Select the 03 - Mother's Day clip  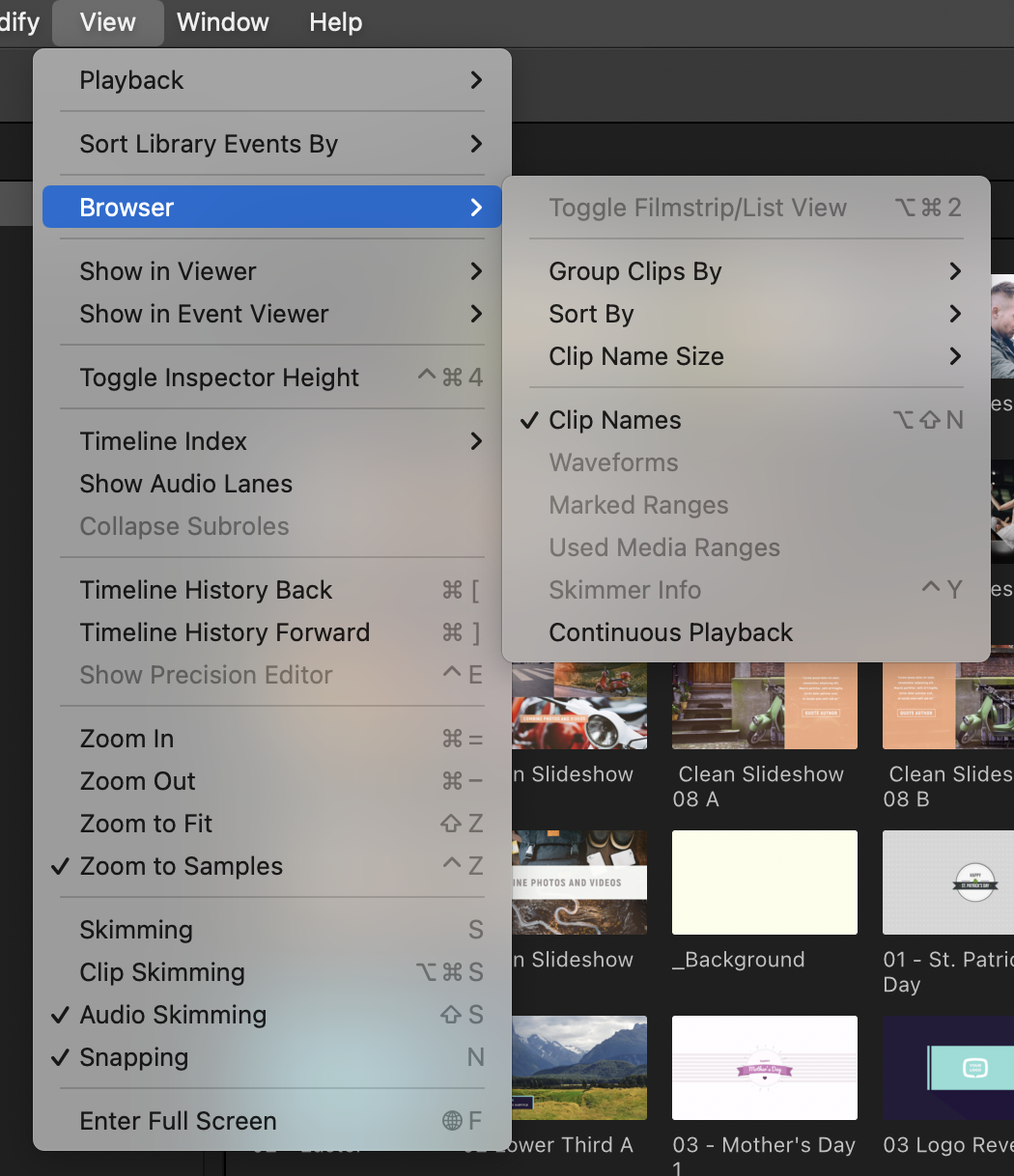(764, 1068)
